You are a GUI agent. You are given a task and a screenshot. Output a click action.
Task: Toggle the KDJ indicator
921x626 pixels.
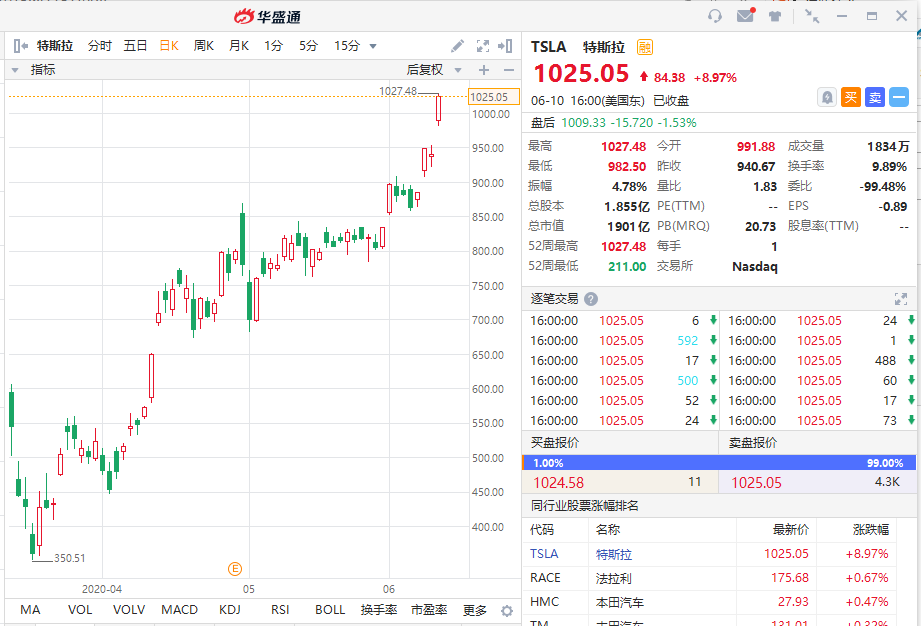230,610
